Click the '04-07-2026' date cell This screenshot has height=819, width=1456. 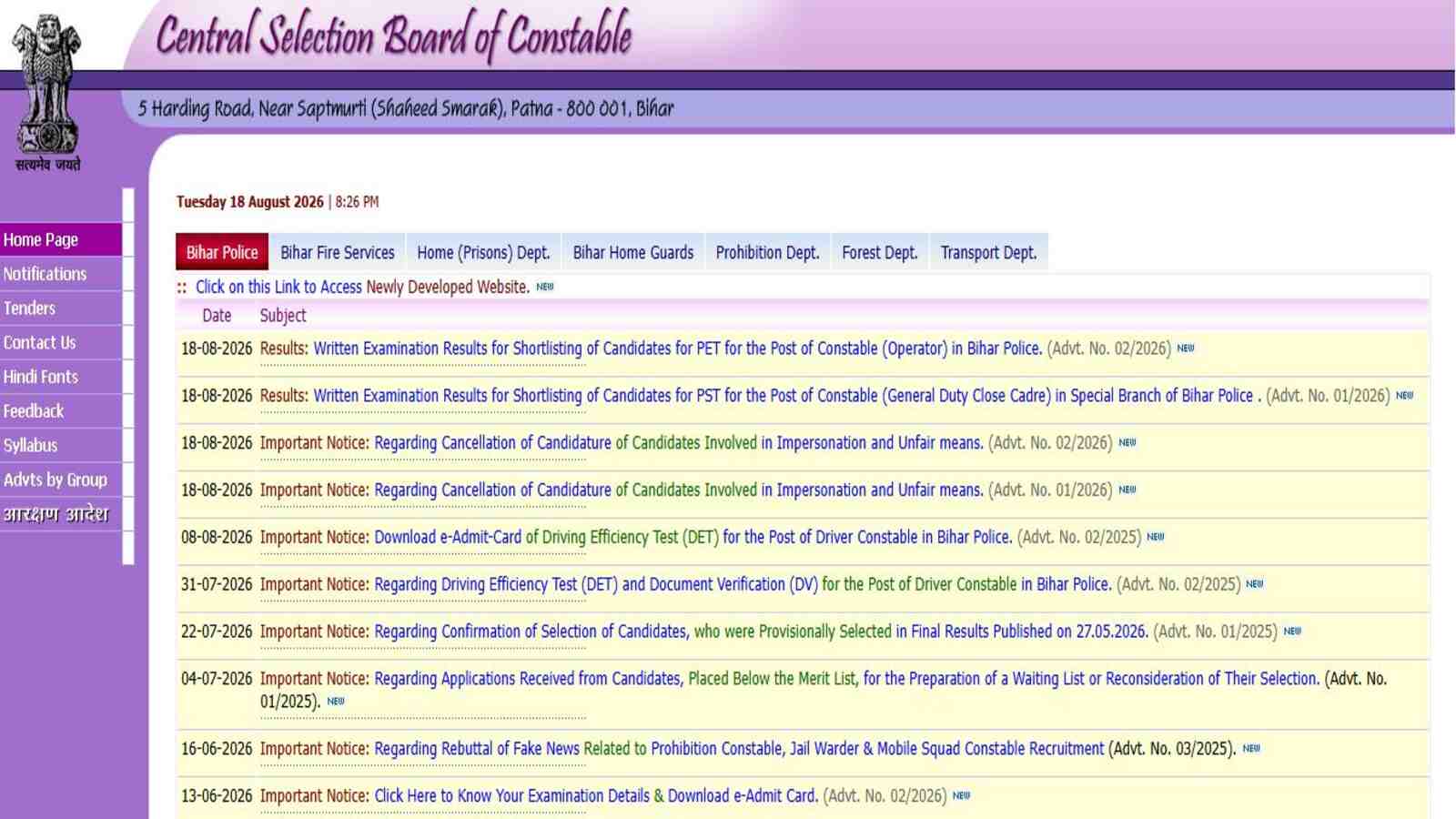click(217, 679)
